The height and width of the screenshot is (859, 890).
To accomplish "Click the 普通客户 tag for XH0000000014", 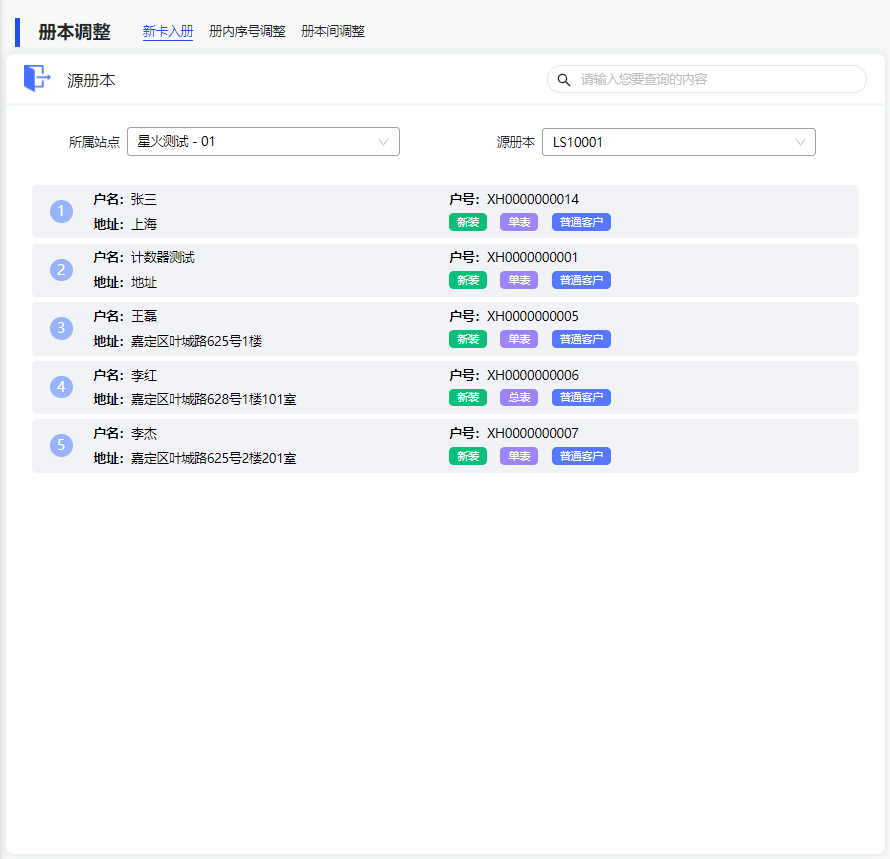I will (581, 222).
